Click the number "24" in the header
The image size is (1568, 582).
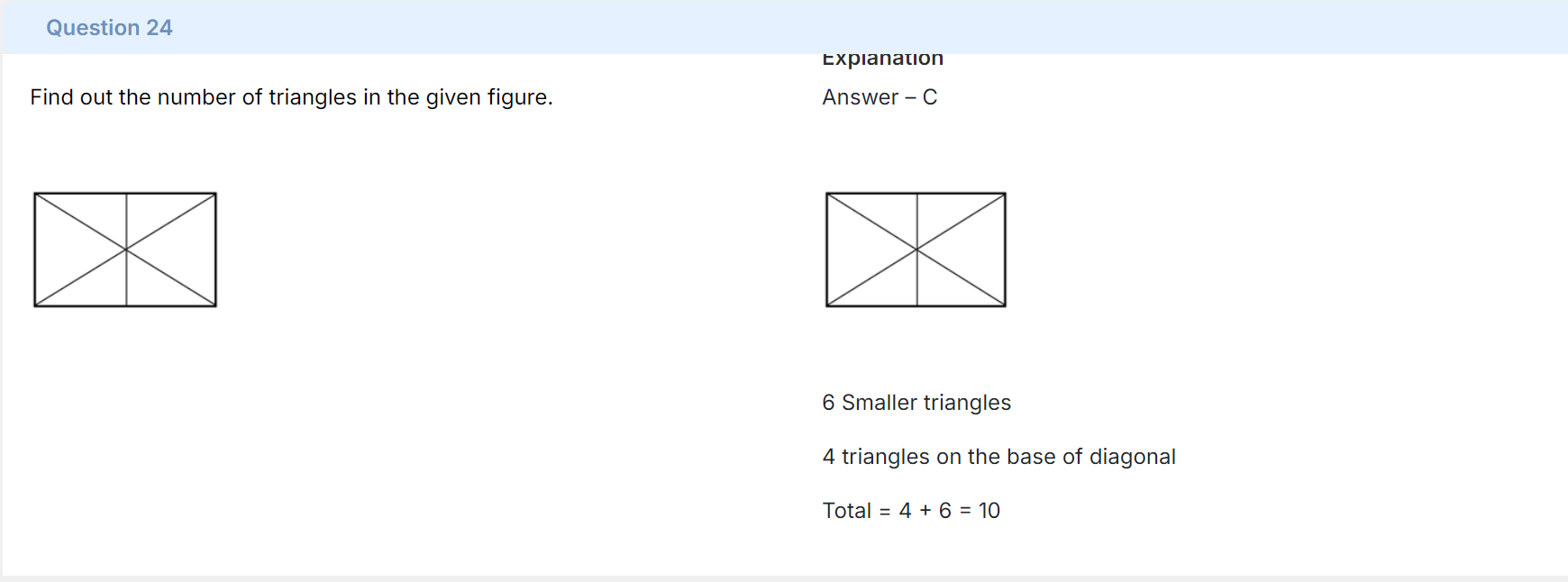tap(160, 28)
